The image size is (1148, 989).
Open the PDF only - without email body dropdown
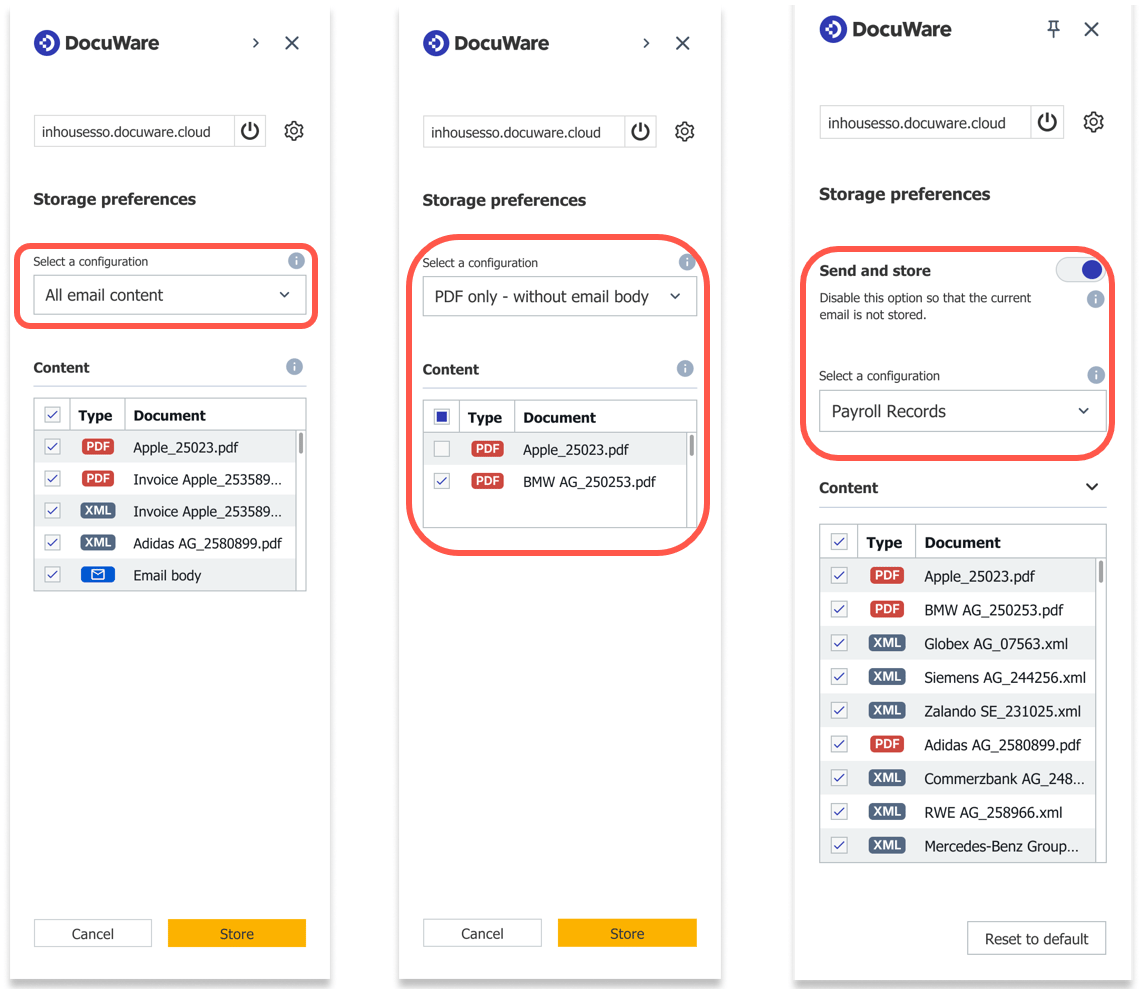[559, 296]
